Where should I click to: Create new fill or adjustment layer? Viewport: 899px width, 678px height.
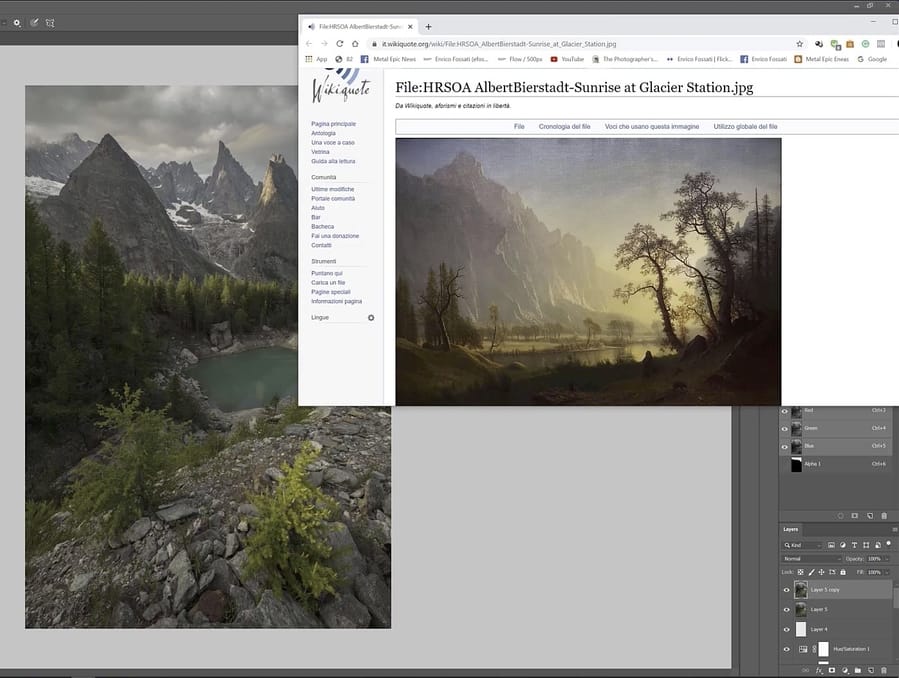[845, 670]
